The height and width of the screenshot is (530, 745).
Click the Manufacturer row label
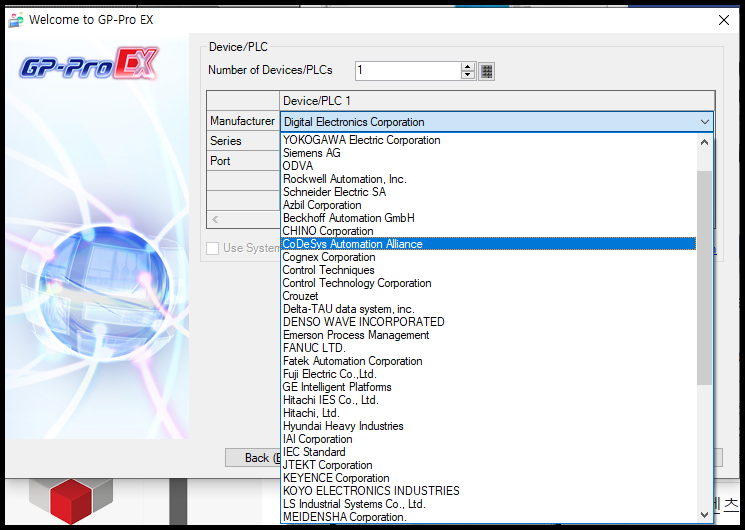coord(243,121)
